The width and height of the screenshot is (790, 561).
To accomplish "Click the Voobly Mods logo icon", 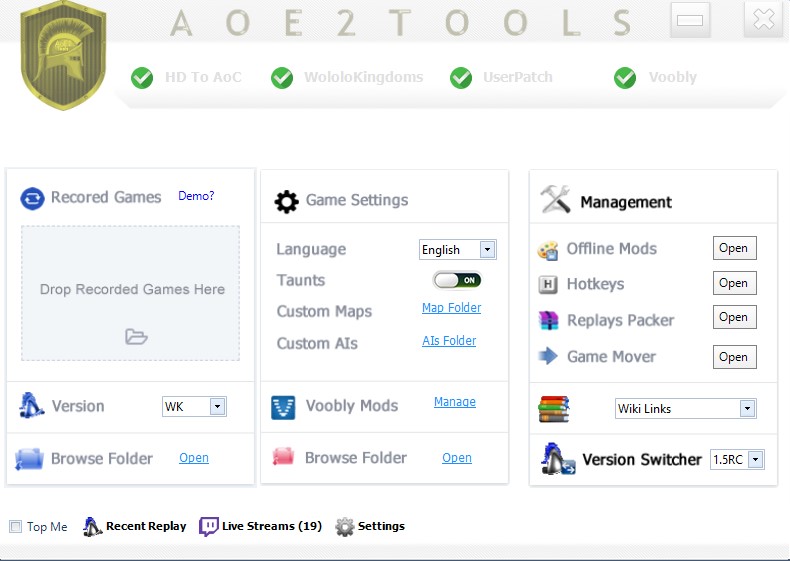I will click(283, 407).
